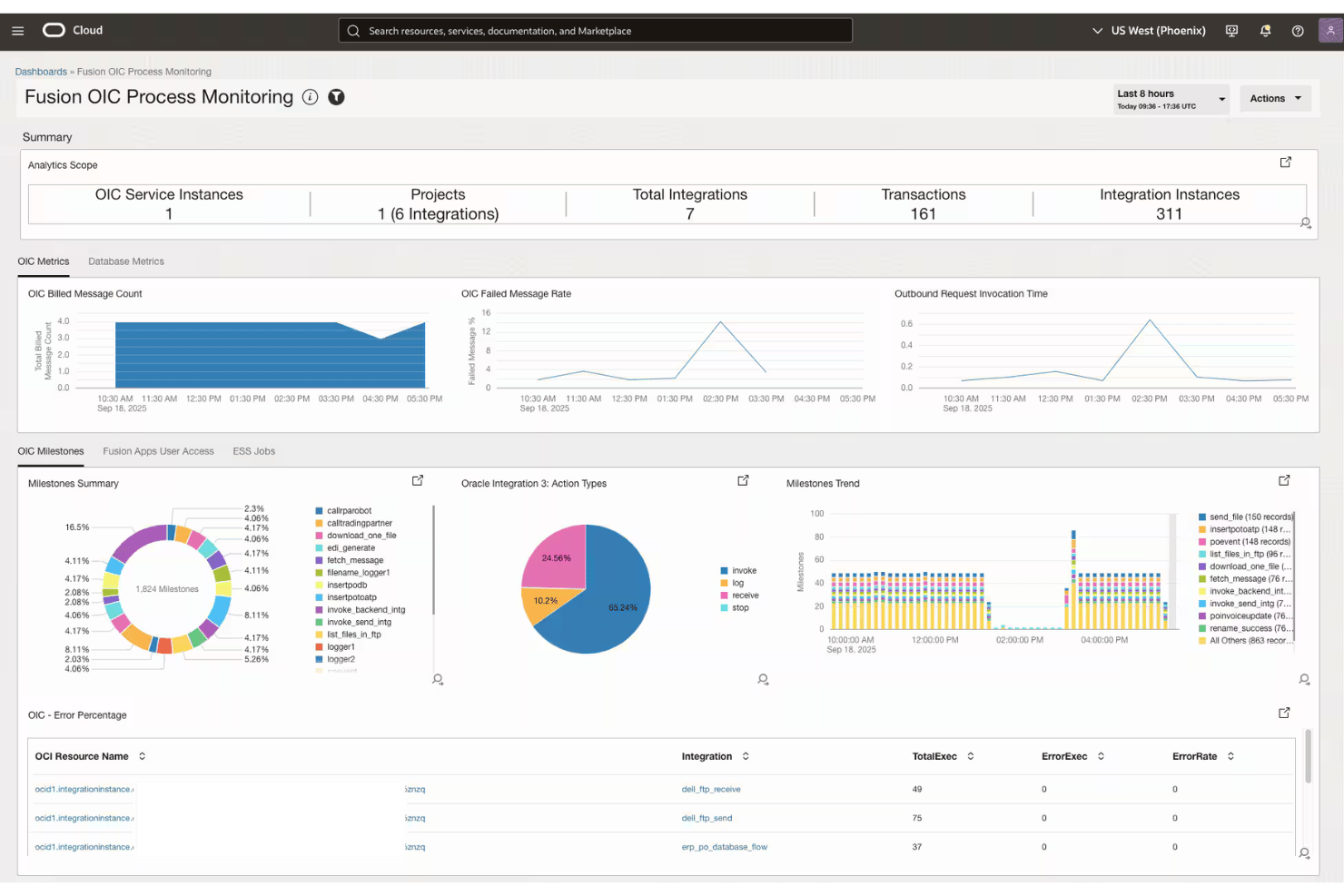Sort by Integration column
The height and width of the screenshot is (896, 1344).
pos(746,756)
